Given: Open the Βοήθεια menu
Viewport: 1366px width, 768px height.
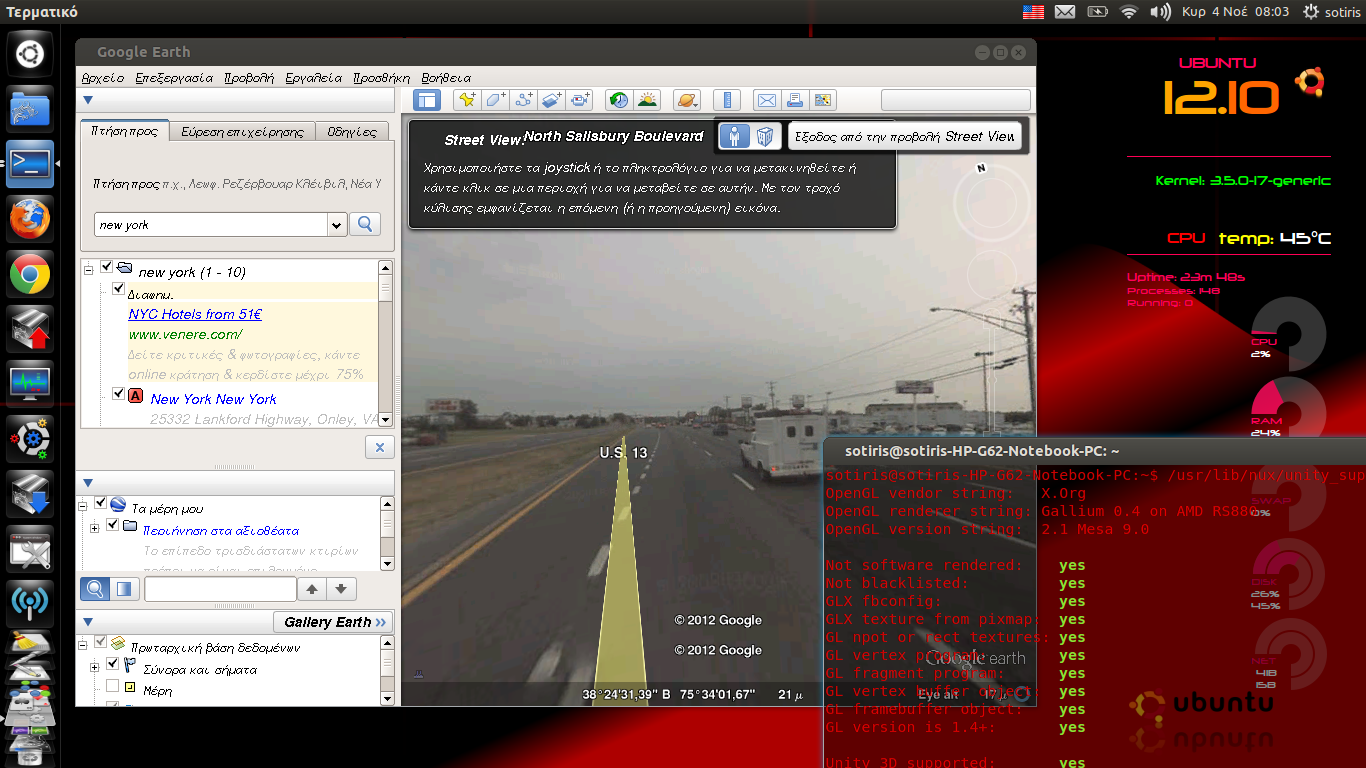Looking at the screenshot, I should (x=446, y=77).
